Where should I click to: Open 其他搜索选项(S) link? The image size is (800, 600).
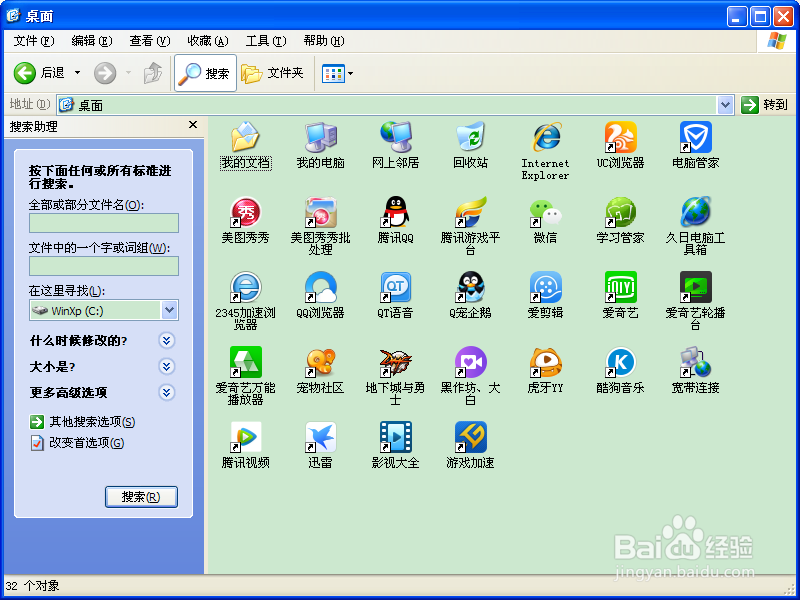point(83,422)
